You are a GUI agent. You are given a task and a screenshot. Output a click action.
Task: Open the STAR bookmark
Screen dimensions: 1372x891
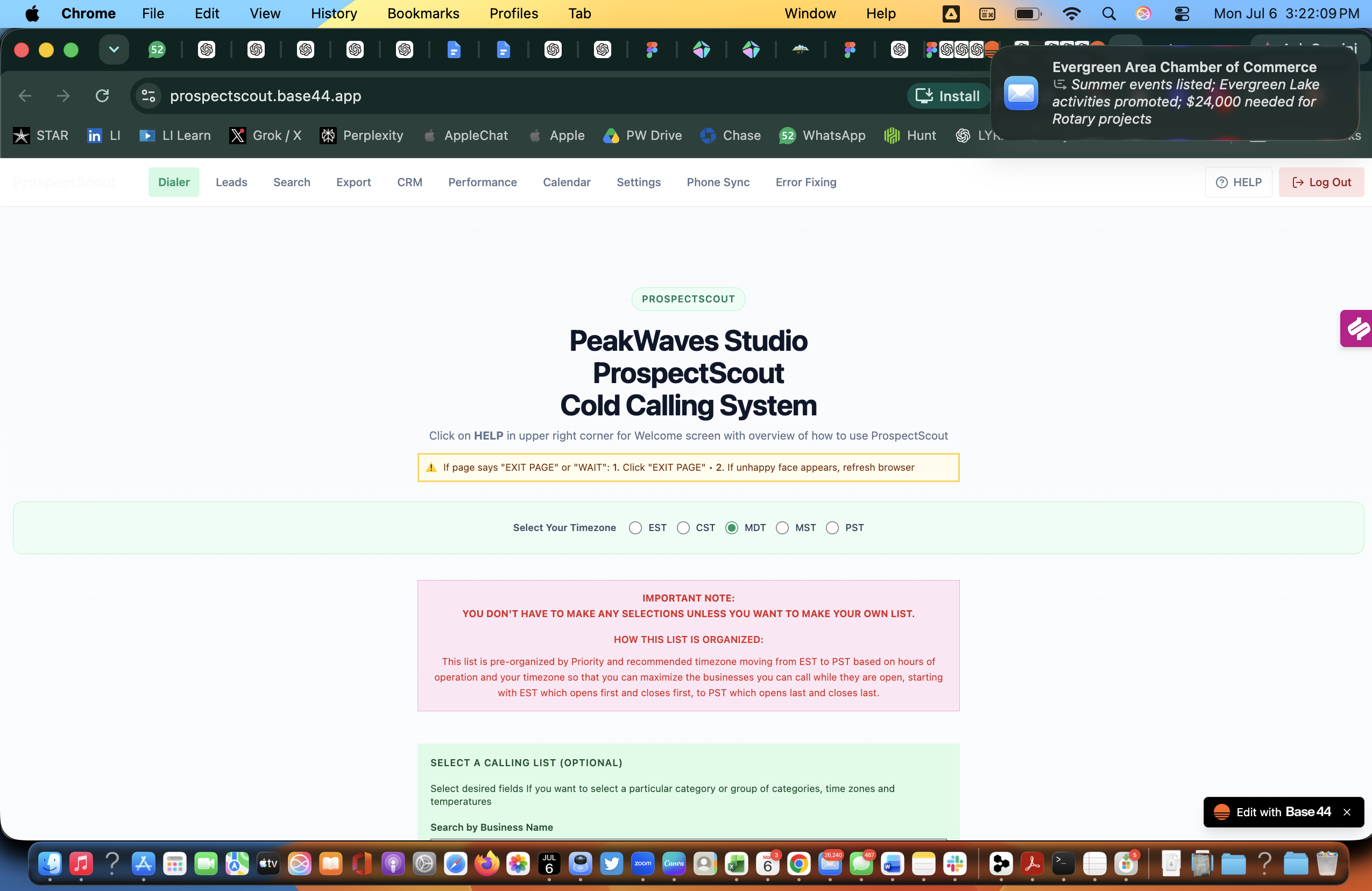coord(41,136)
